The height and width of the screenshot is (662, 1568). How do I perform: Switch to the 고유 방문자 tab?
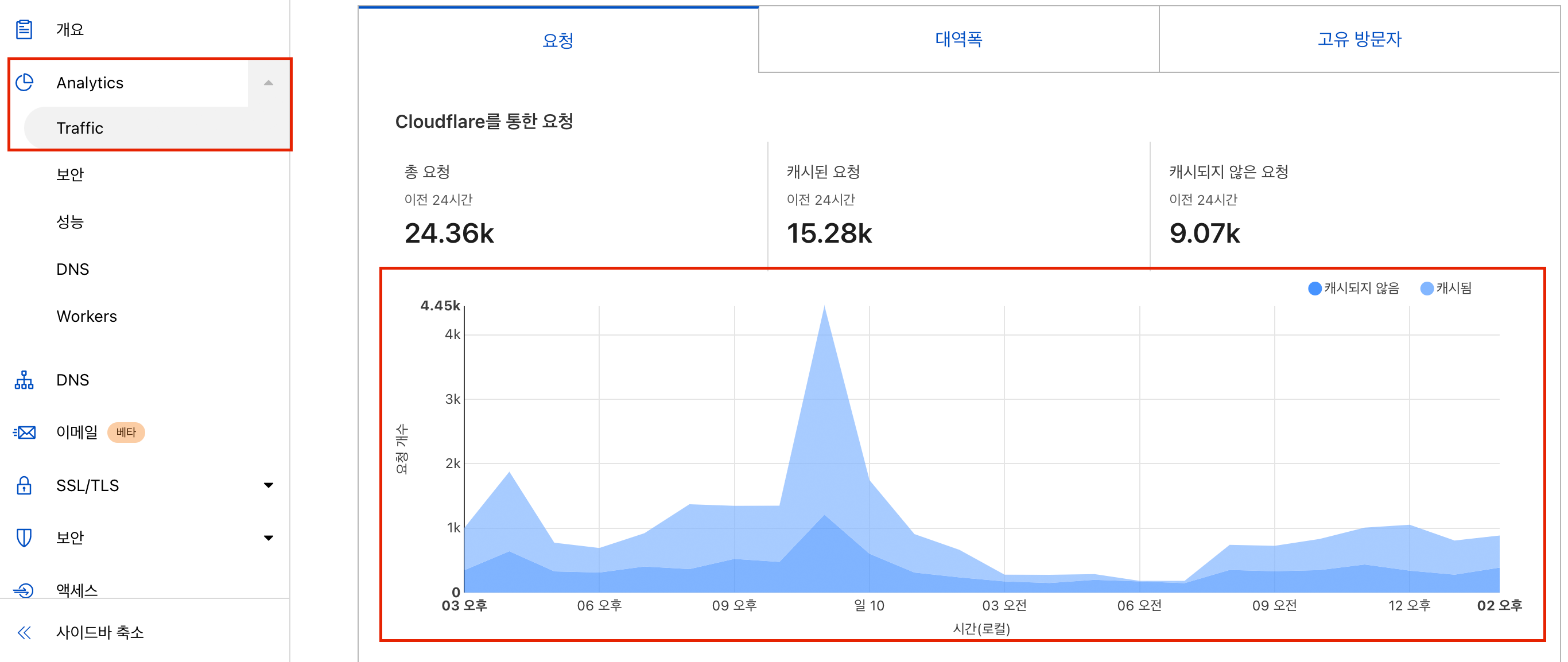click(1359, 40)
